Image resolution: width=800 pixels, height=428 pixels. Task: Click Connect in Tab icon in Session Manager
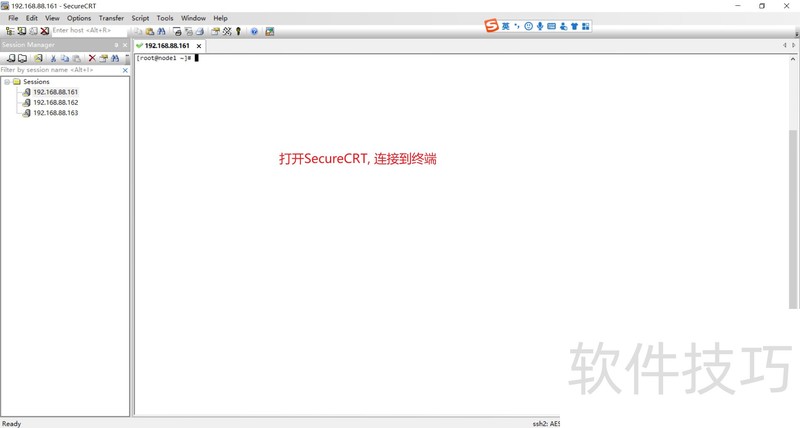(22, 59)
